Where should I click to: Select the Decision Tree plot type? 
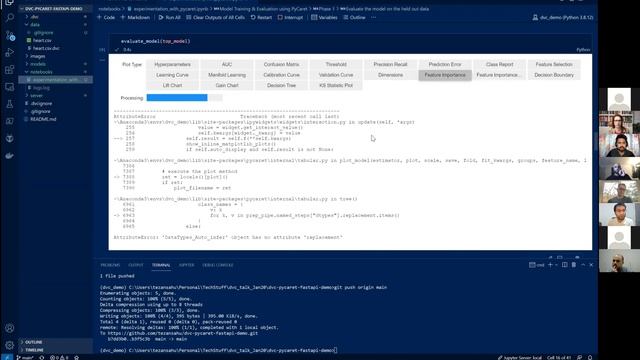tap(281, 86)
